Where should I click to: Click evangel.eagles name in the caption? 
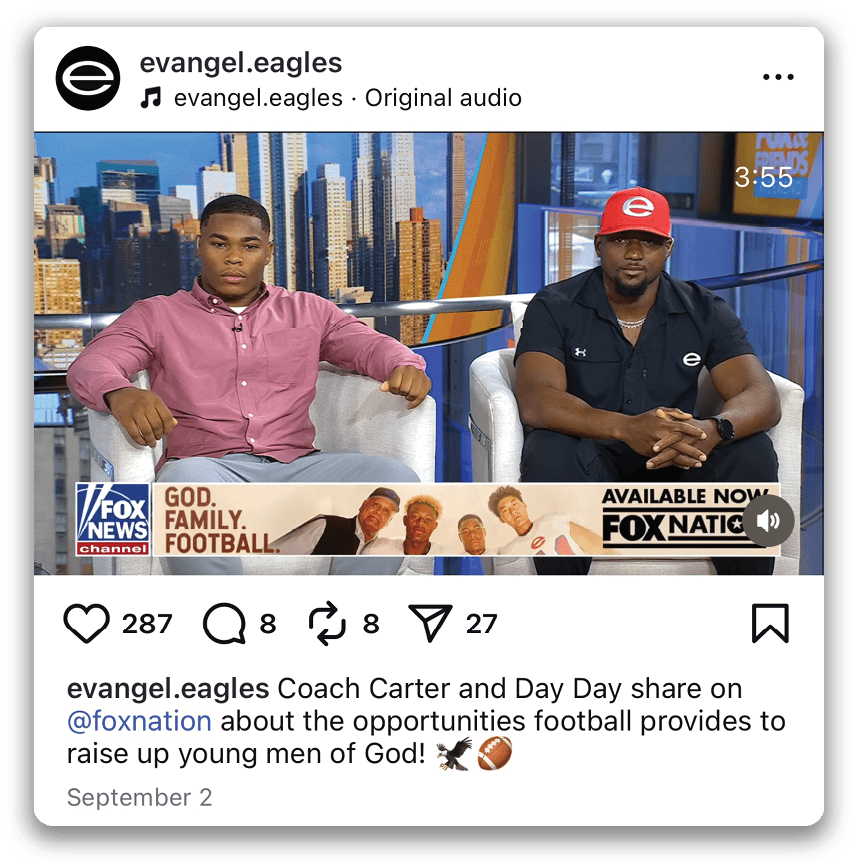pyautogui.click(x=168, y=689)
